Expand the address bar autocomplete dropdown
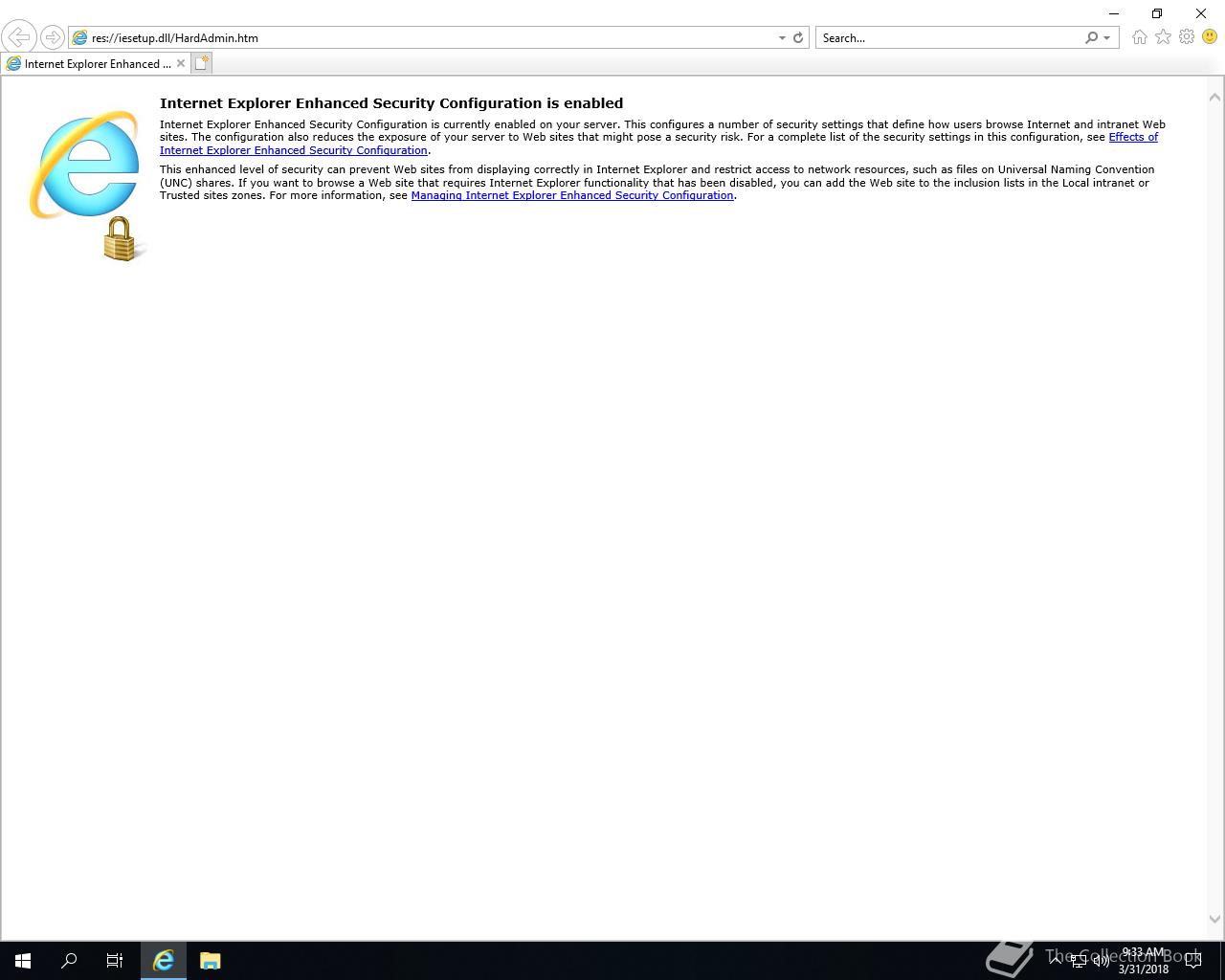 (x=782, y=38)
